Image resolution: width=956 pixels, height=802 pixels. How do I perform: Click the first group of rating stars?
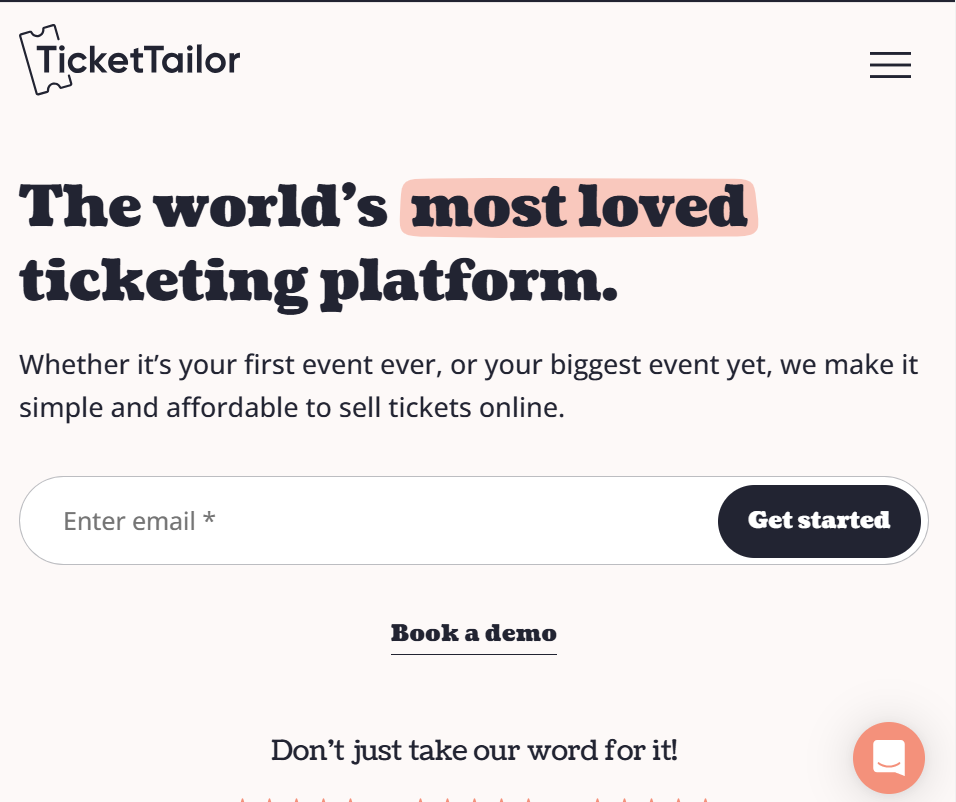(x=295, y=799)
